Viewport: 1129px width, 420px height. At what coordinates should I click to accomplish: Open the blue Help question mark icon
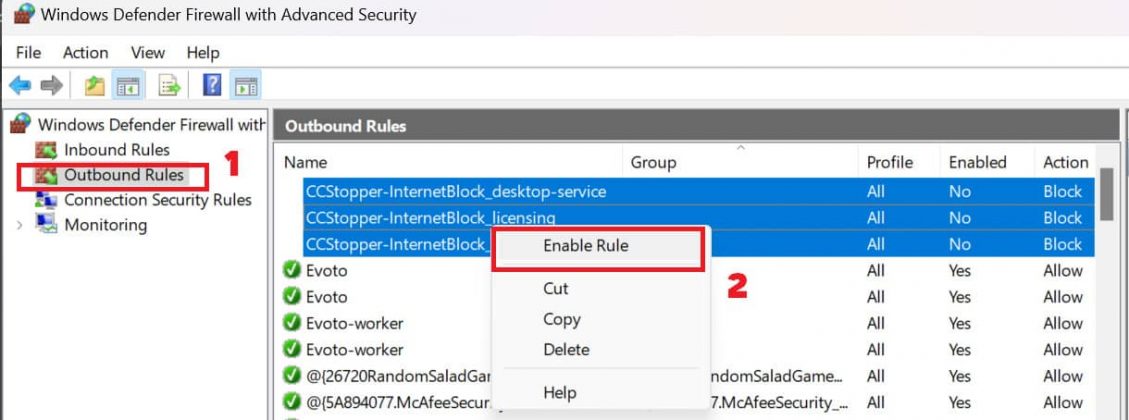point(212,86)
